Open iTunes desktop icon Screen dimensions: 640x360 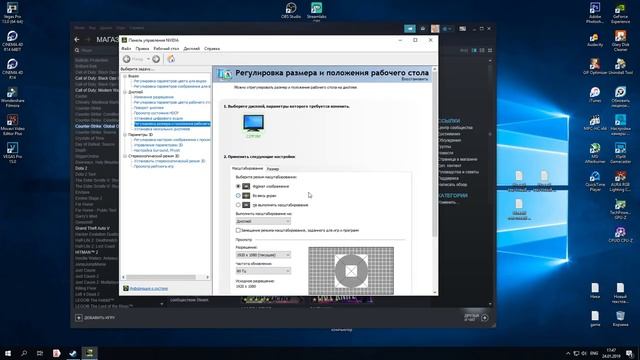tap(595, 94)
